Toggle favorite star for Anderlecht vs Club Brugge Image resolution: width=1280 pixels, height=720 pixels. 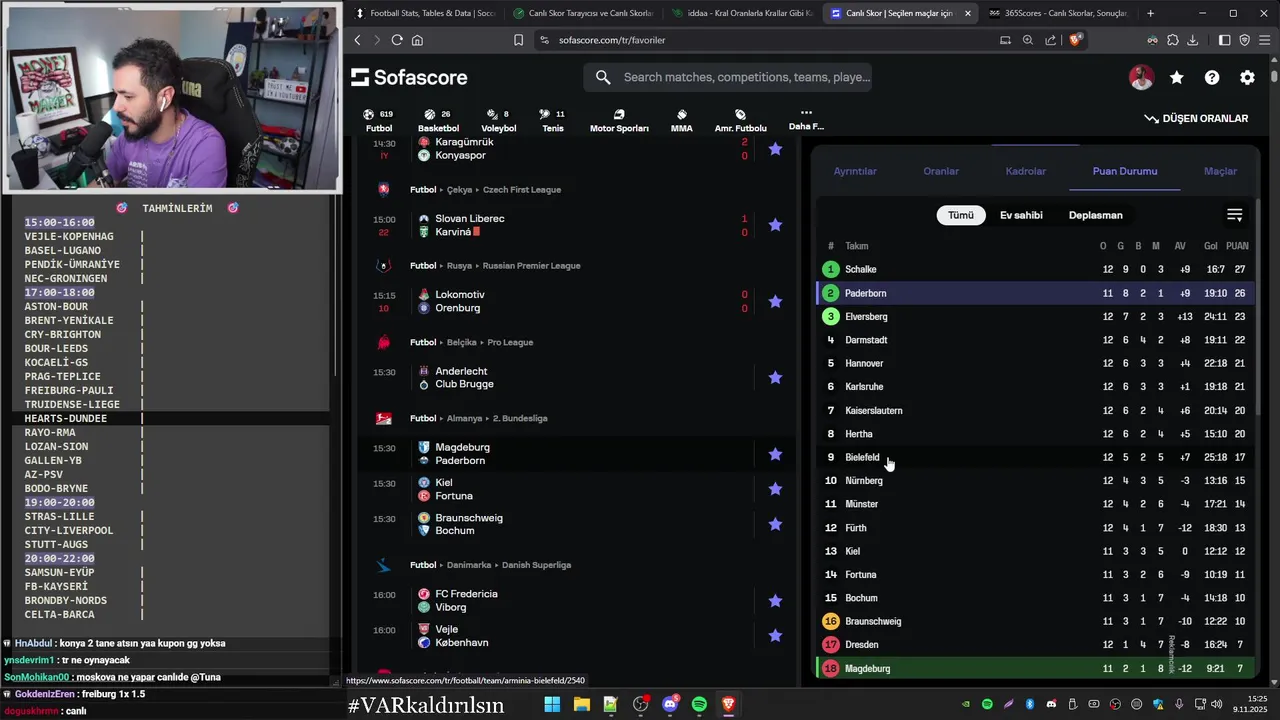click(775, 377)
